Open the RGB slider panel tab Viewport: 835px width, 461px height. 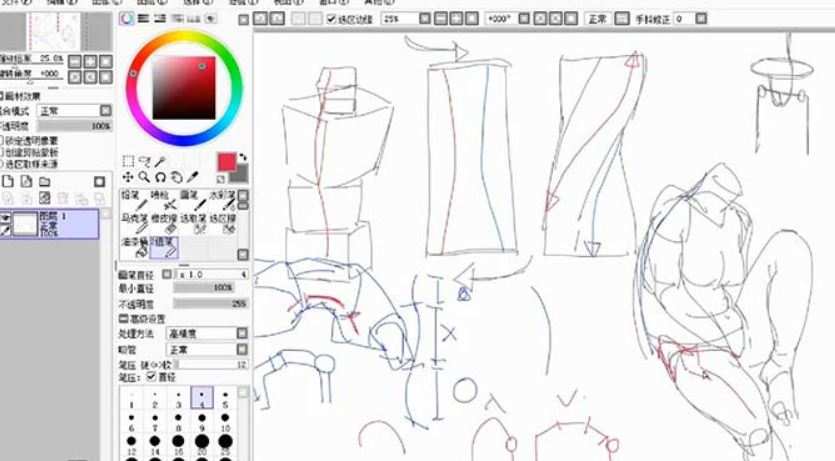coord(143,19)
